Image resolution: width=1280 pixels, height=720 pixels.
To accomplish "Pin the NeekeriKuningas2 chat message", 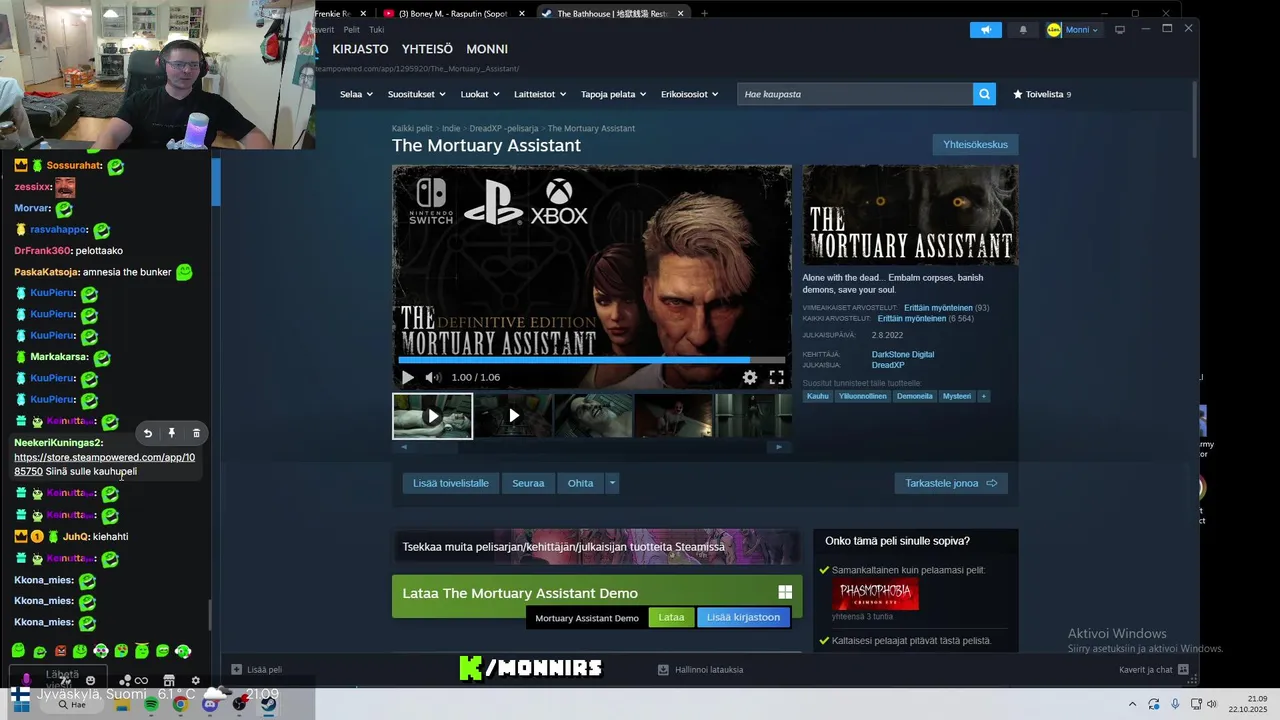I will (172, 433).
